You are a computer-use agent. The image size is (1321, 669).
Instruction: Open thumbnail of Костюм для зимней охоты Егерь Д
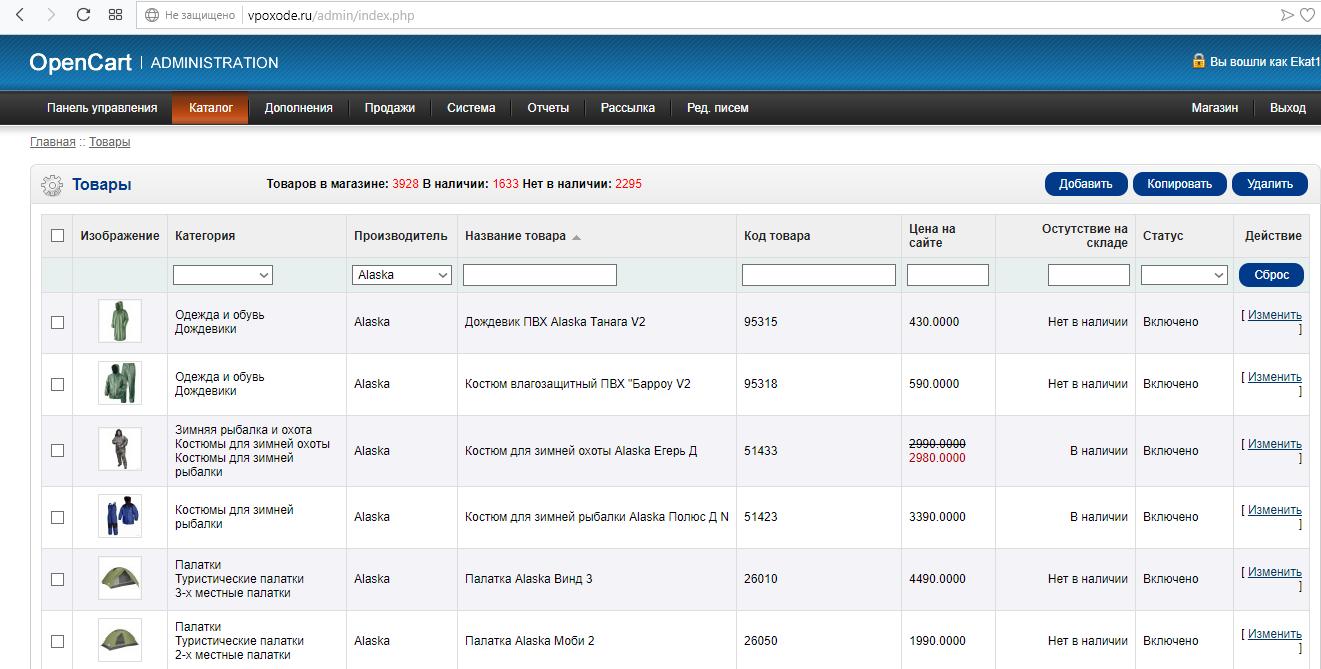(120, 450)
